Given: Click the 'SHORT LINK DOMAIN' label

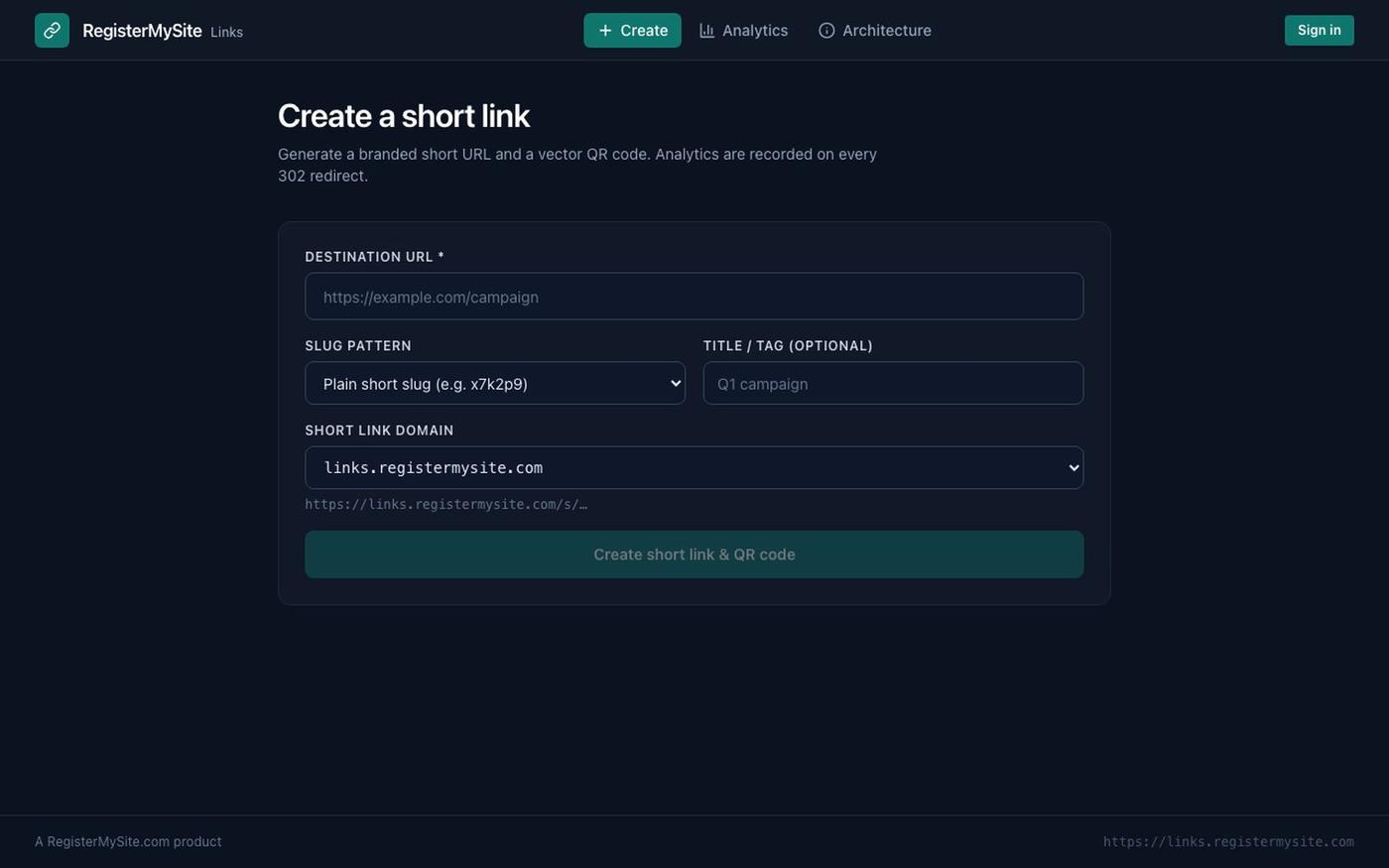Looking at the screenshot, I should 379,431.
